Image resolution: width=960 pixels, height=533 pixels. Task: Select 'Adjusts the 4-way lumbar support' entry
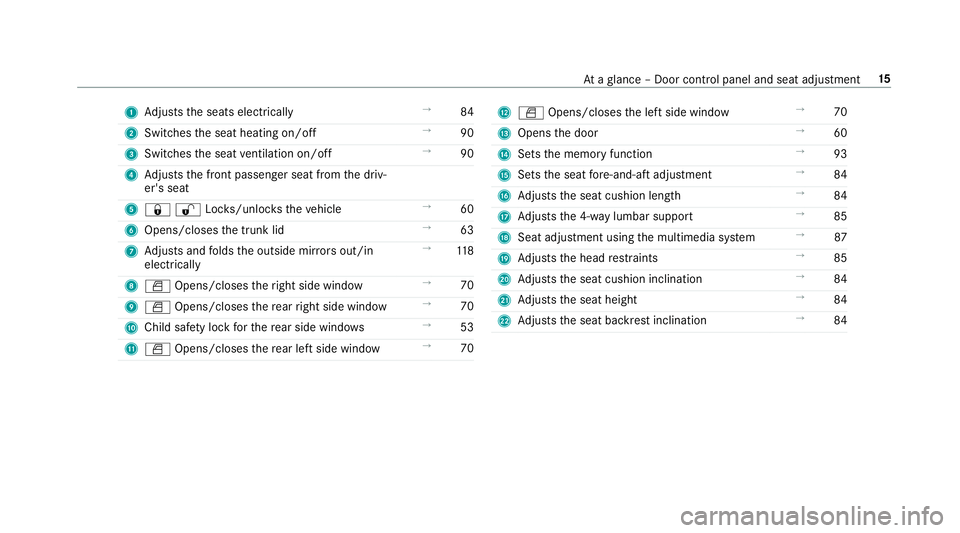click(606, 217)
